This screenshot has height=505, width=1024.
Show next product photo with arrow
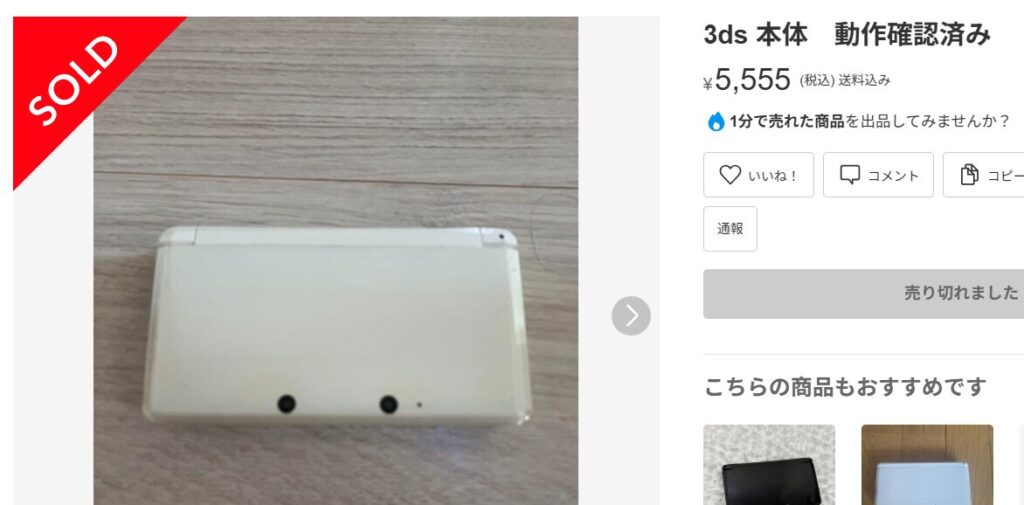click(x=631, y=316)
